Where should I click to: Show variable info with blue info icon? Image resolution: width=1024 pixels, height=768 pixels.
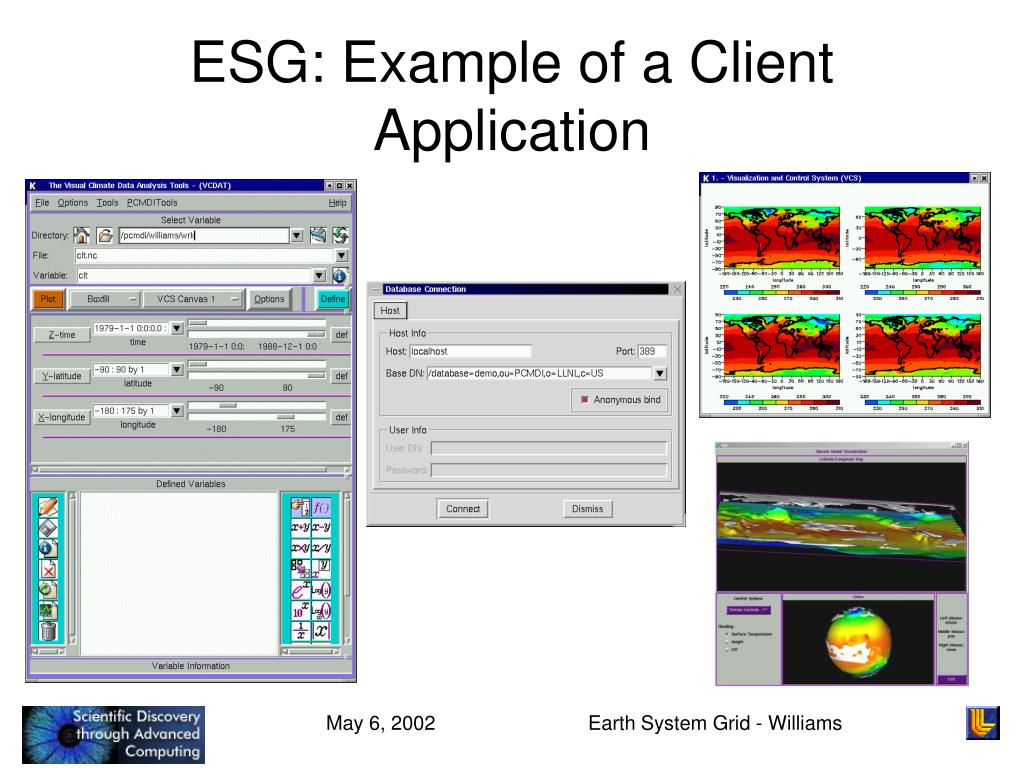click(x=339, y=276)
